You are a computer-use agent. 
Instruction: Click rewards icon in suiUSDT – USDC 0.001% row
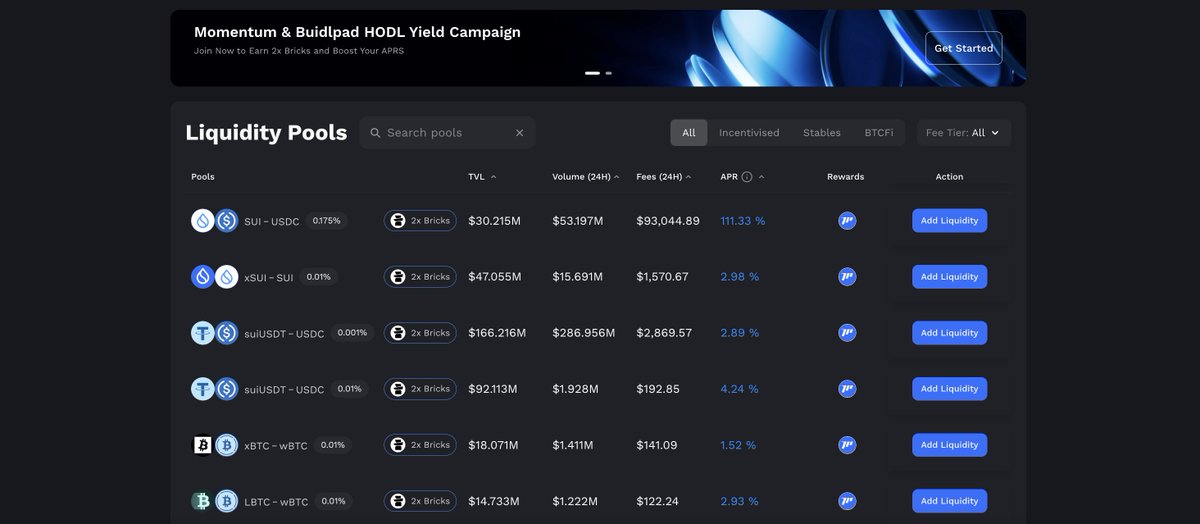[x=847, y=333]
